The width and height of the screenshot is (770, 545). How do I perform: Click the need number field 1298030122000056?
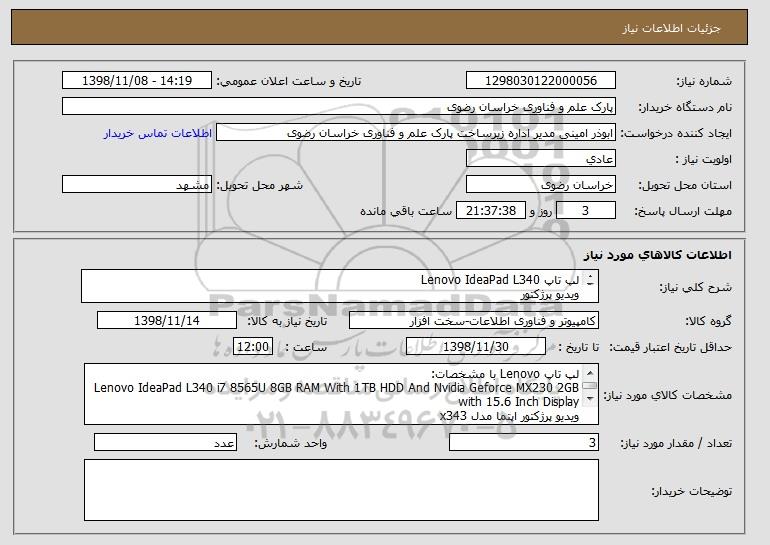[541, 81]
